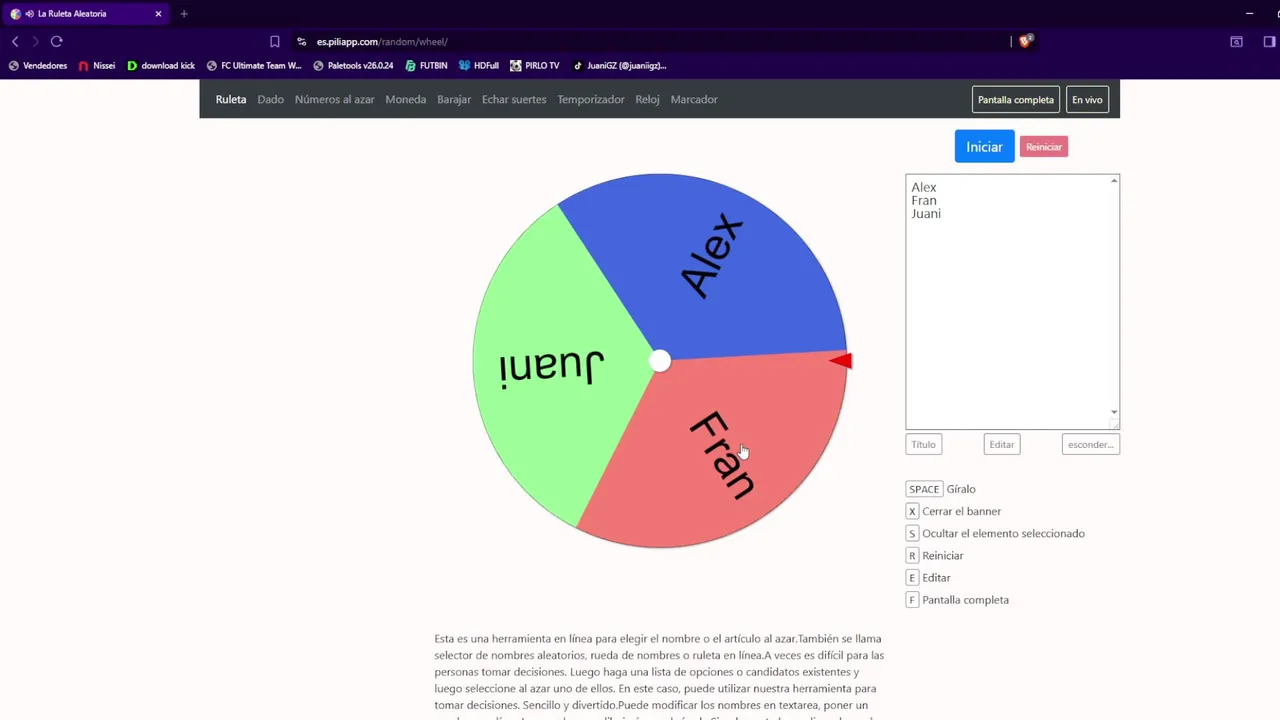Click the pink Reiniciar button

(x=1044, y=147)
